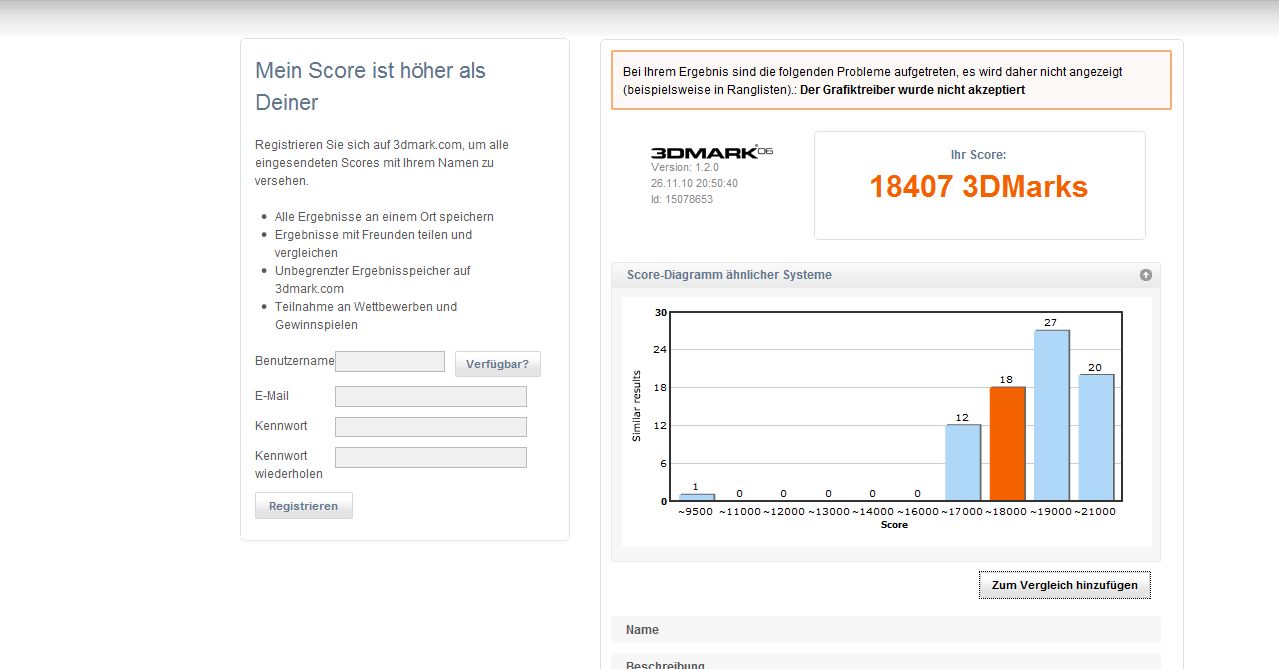Click the small ~9500 chart bar
The width and height of the screenshot is (1279, 669).
(697, 497)
